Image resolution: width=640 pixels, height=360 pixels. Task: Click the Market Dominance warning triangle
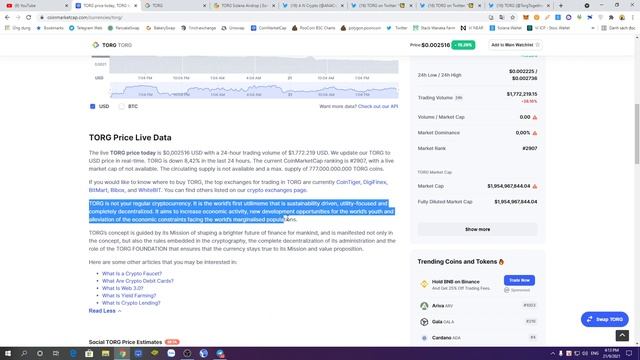535,133
